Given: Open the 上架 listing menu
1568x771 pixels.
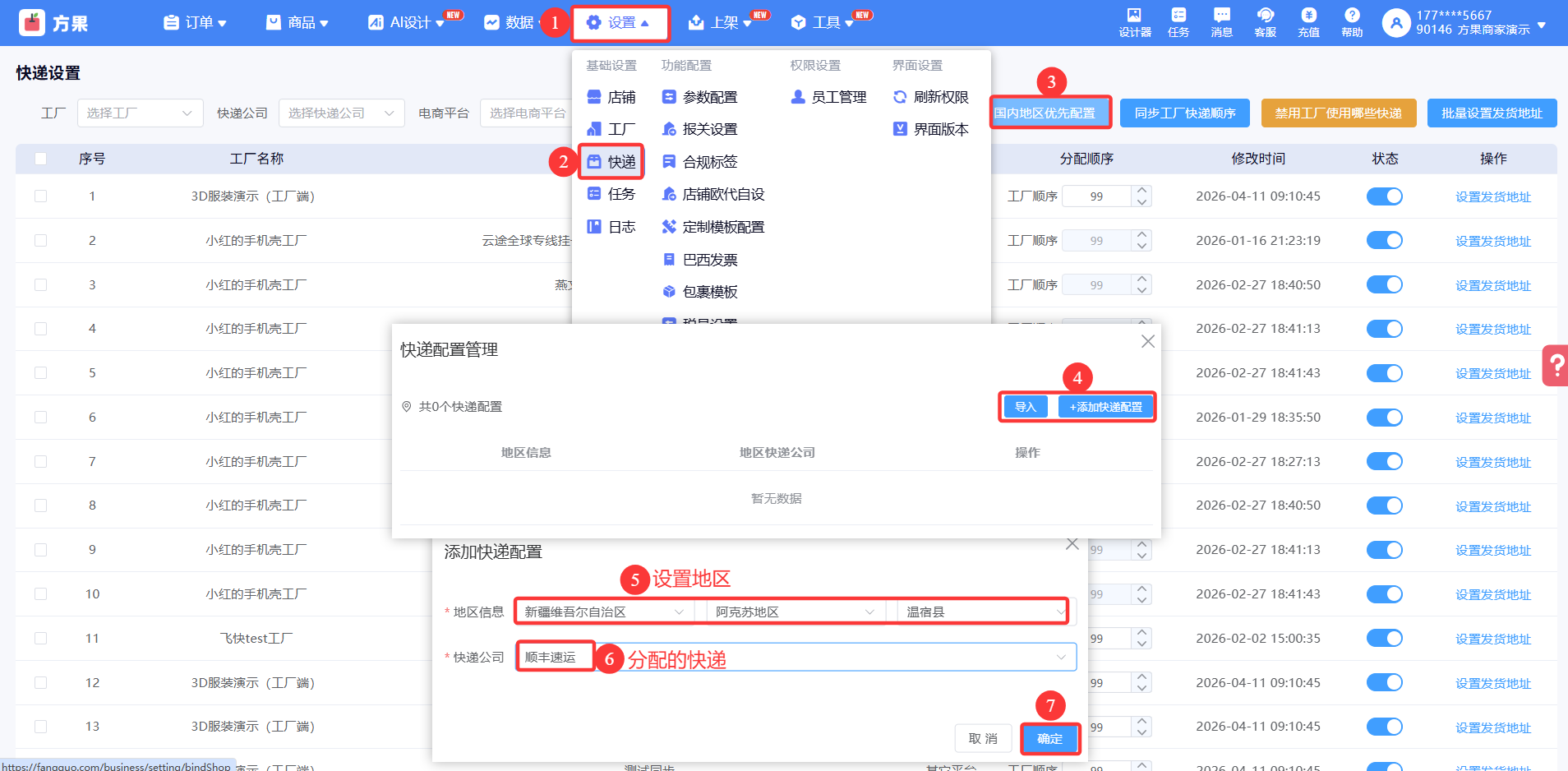Looking at the screenshot, I should click(720, 23).
